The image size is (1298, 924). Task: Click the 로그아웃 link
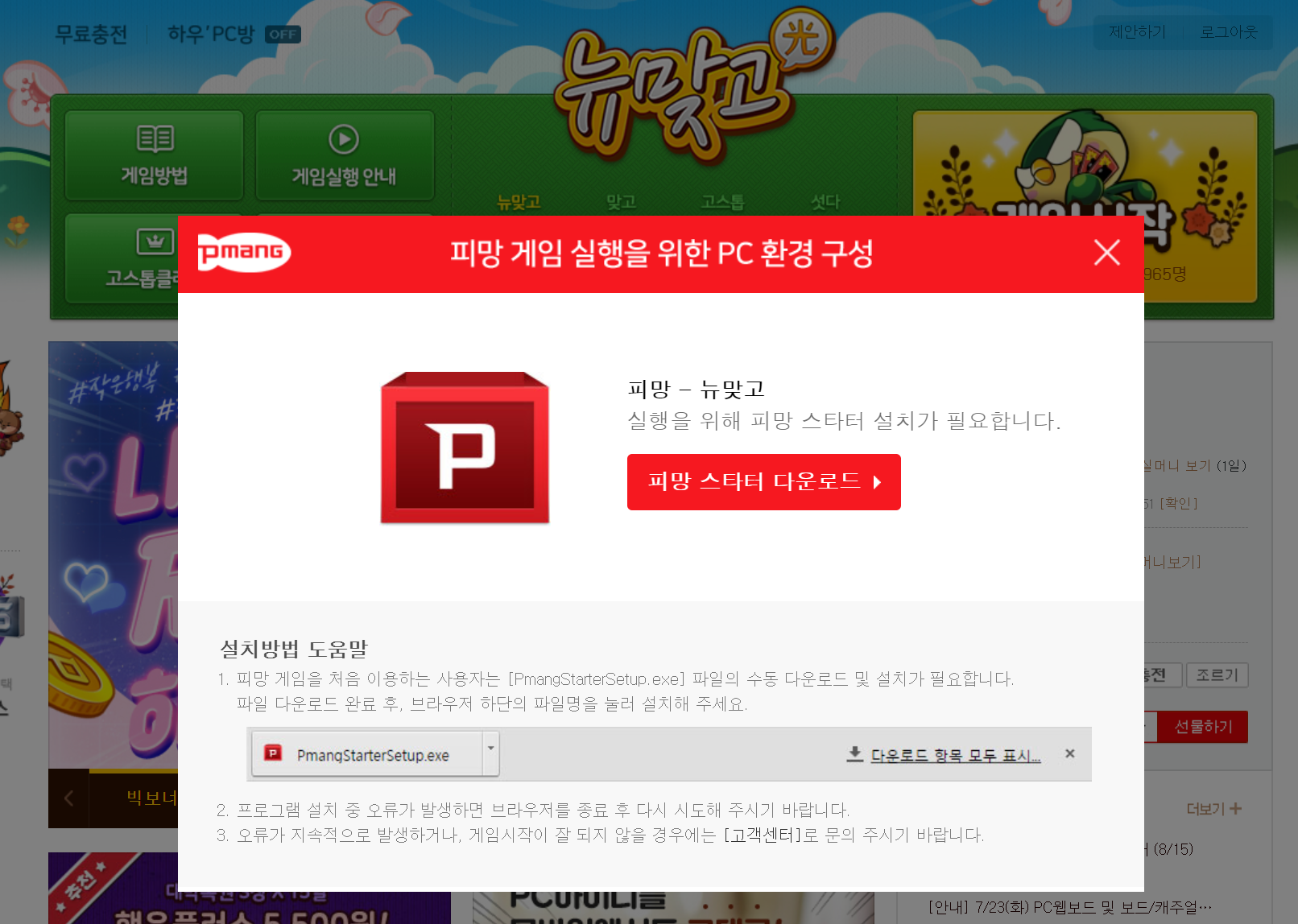(x=1229, y=32)
